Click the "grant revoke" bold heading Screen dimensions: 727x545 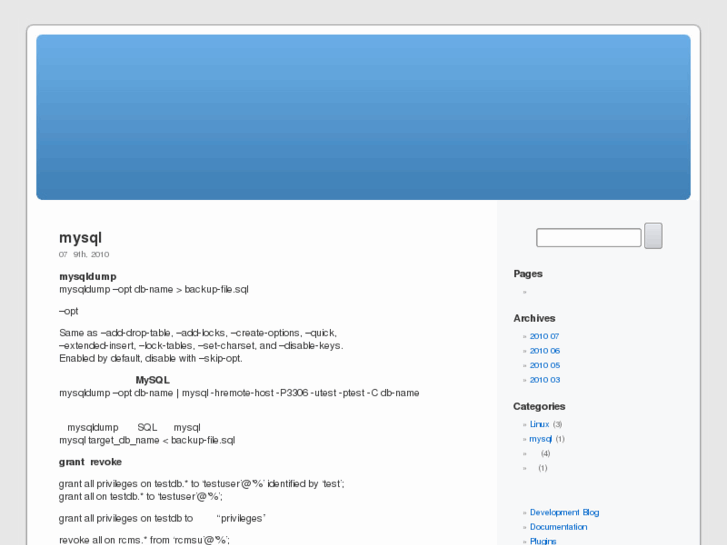(90, 462)
